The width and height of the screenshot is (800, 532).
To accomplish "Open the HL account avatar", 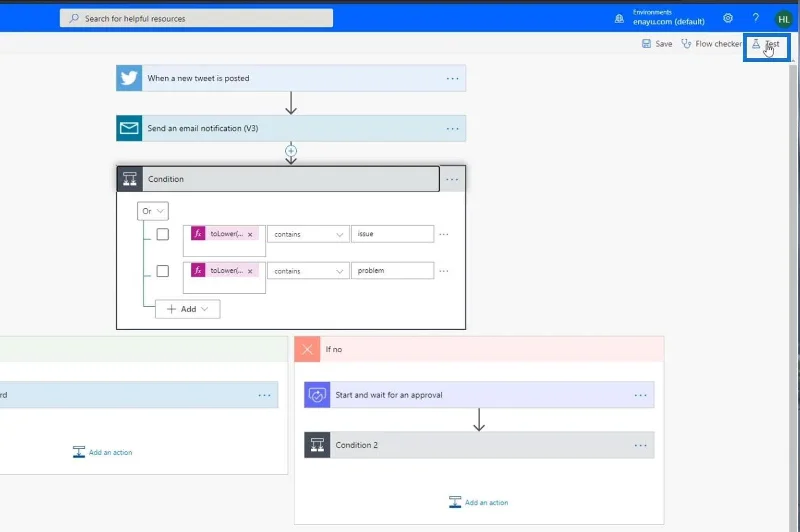I will pos(783,19).
